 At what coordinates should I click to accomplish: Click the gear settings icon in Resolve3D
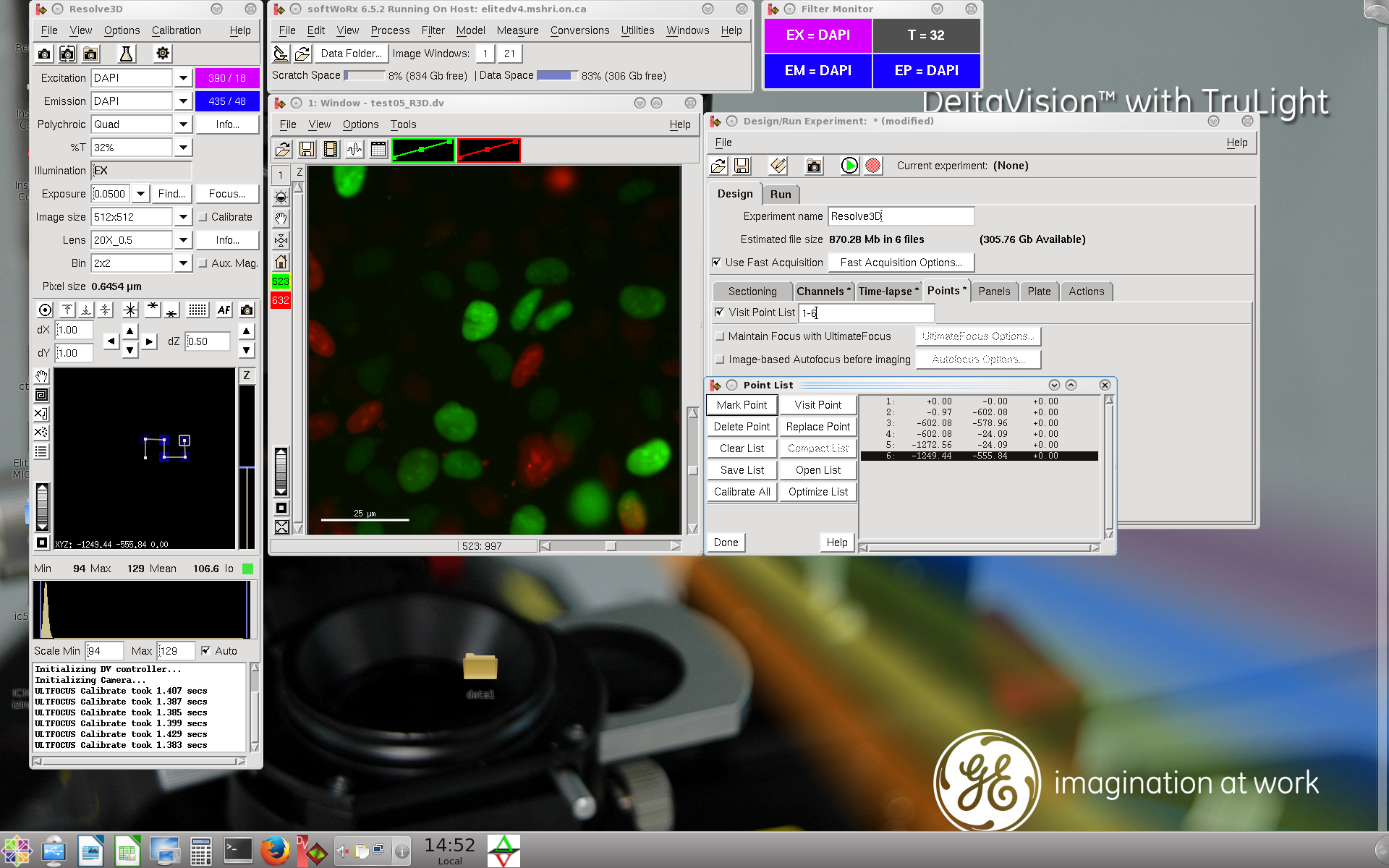pos(163,54)
